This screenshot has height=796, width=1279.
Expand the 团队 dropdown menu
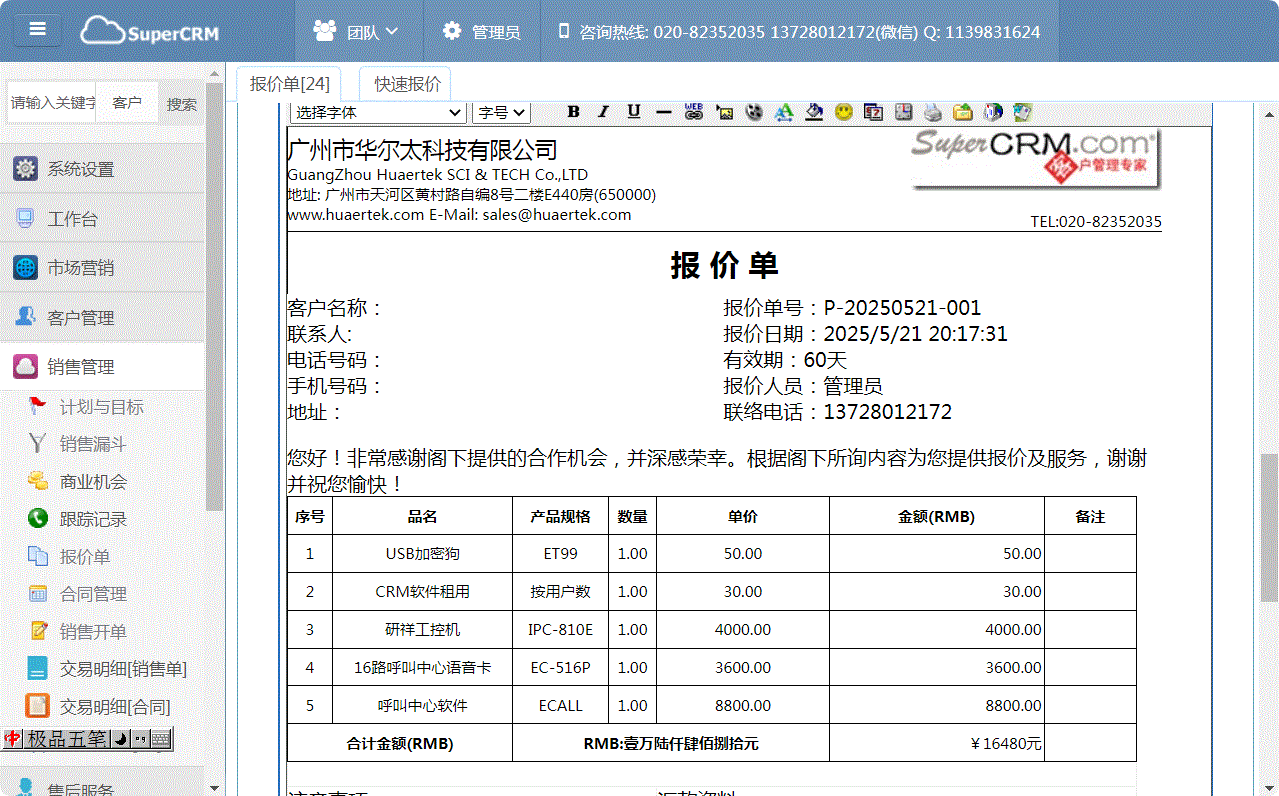357,32
